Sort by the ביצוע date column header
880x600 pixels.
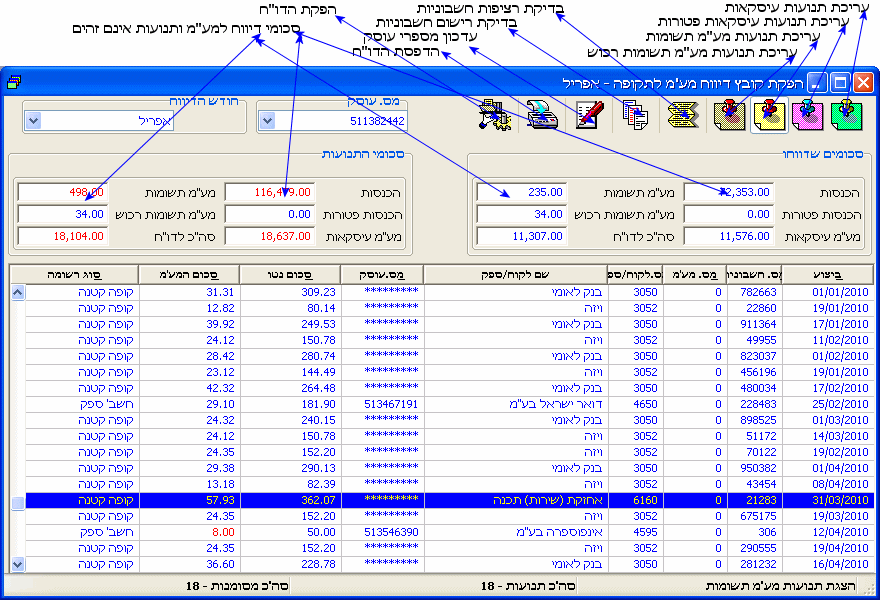pyautogui.click(x=828, y=274)
